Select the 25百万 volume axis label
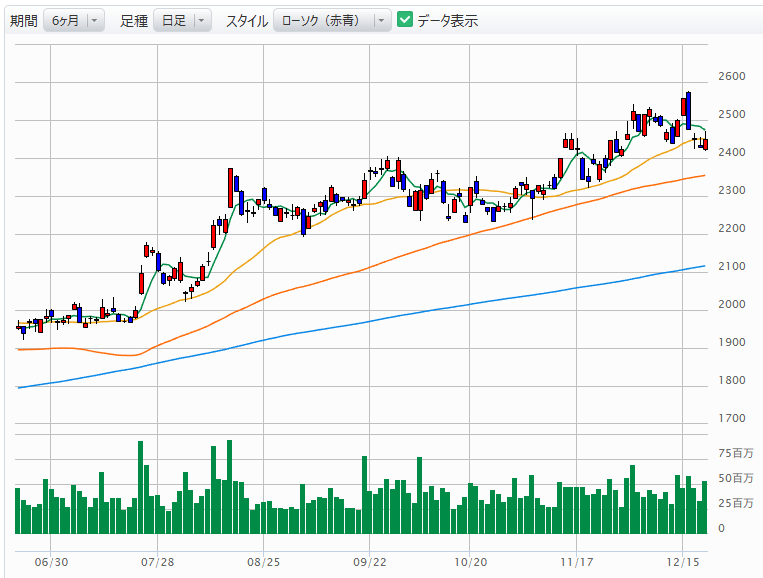 pyautogui.click(x=735, y=503)
